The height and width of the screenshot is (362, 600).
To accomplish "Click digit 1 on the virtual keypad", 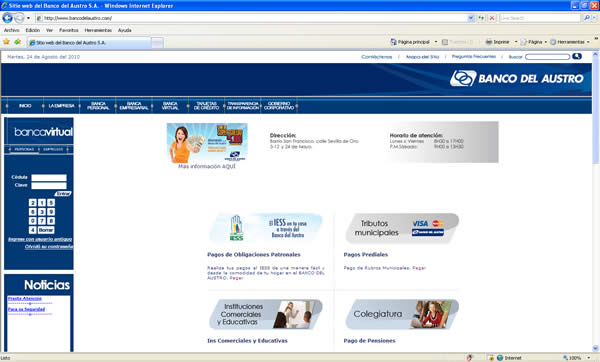I will click(x=42, y=203).
